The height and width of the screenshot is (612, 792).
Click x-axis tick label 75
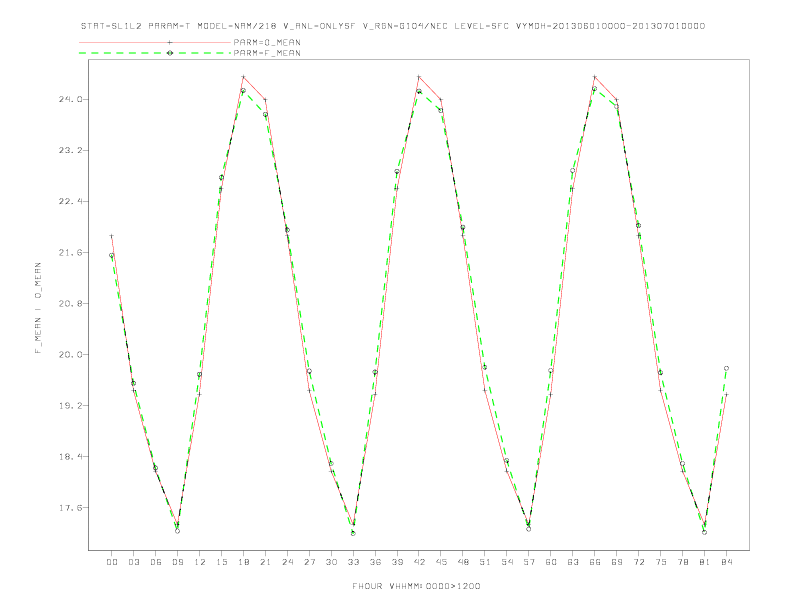pyautogui.click(x=661, y=562)
